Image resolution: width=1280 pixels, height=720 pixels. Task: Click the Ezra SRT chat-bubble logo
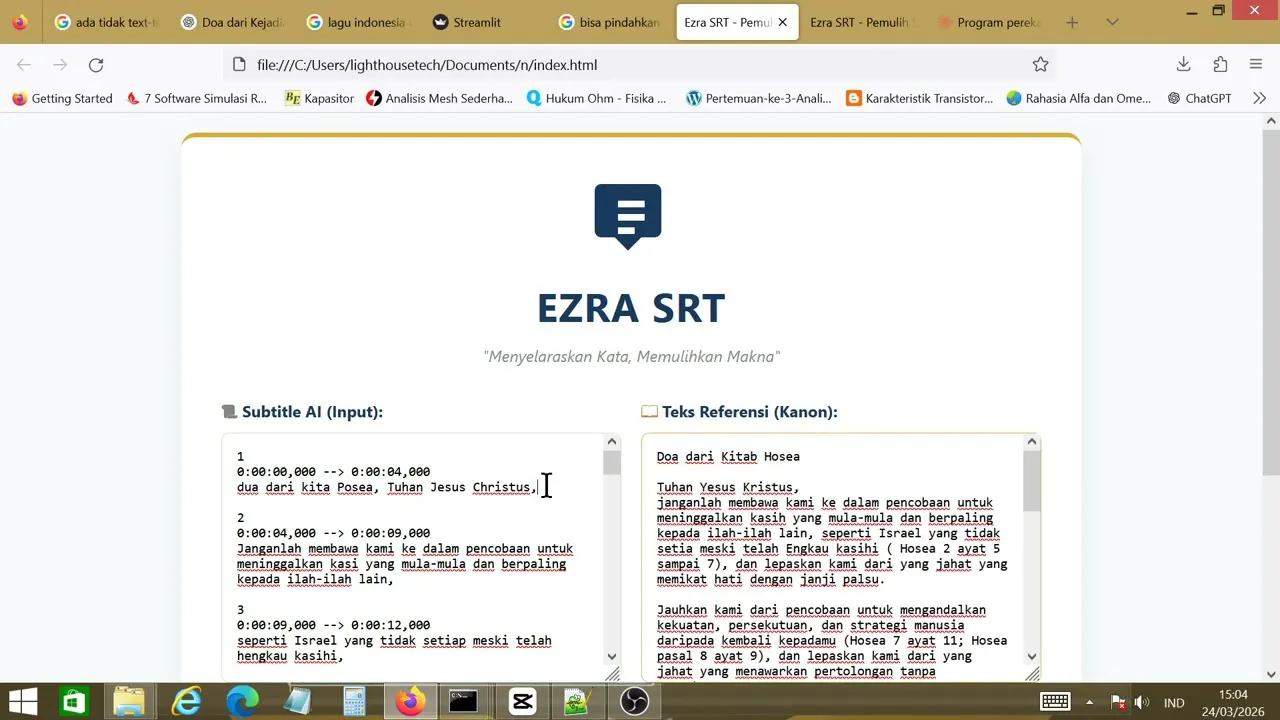(628, 216)
